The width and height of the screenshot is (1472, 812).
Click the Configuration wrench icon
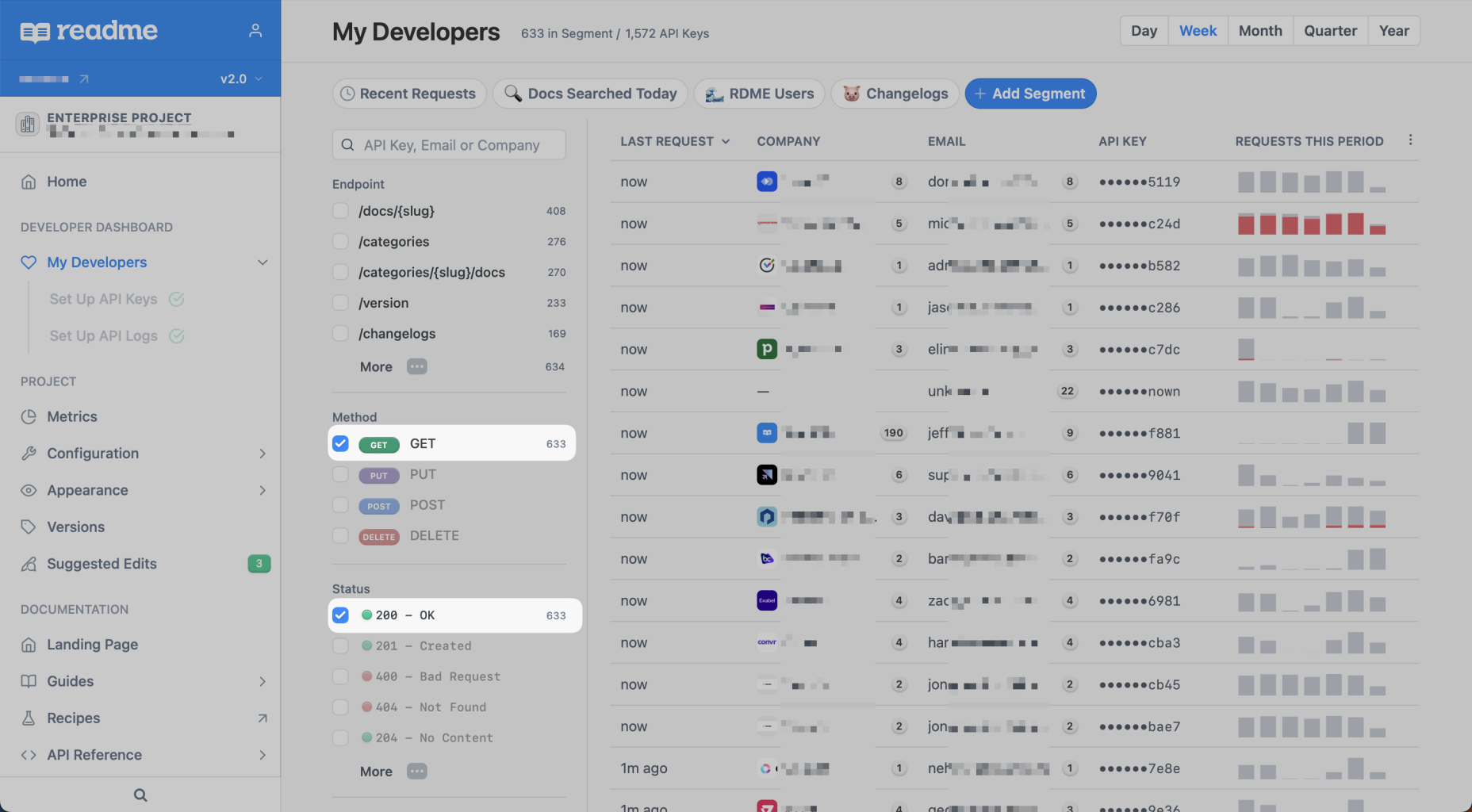(x=29, y=454)
